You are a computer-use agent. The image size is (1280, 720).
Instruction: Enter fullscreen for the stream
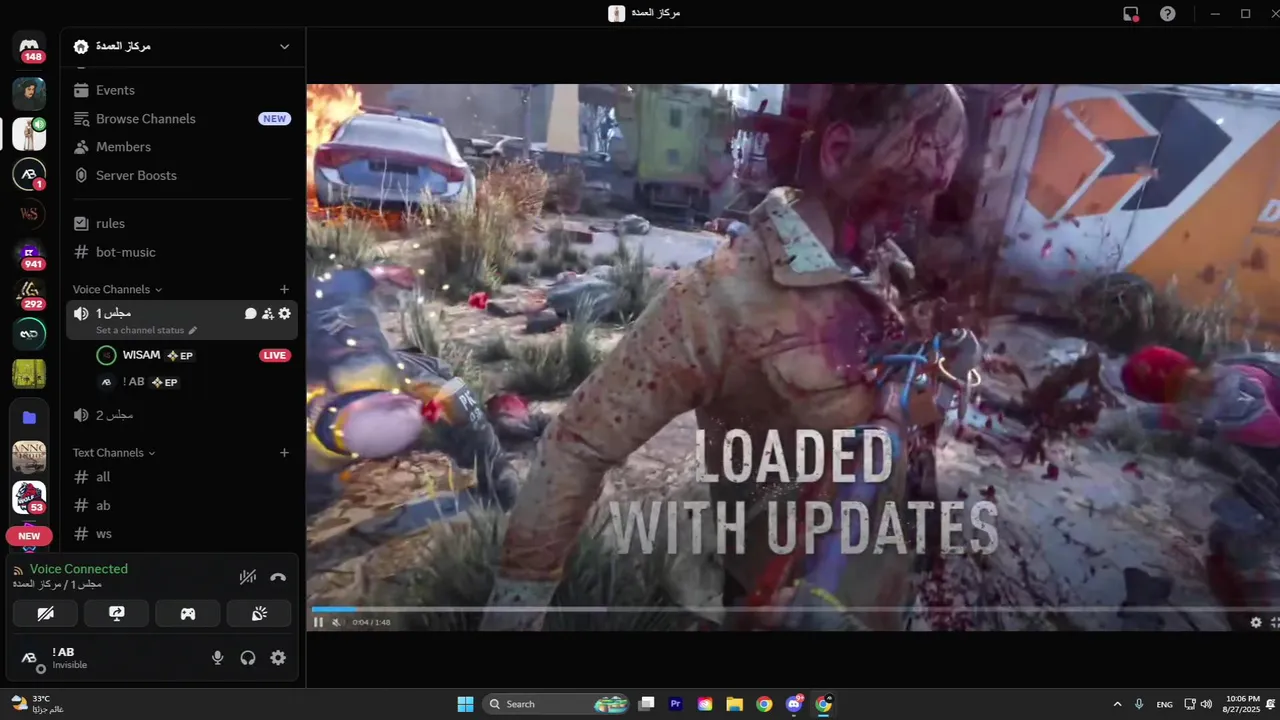tap(1275, 622)
